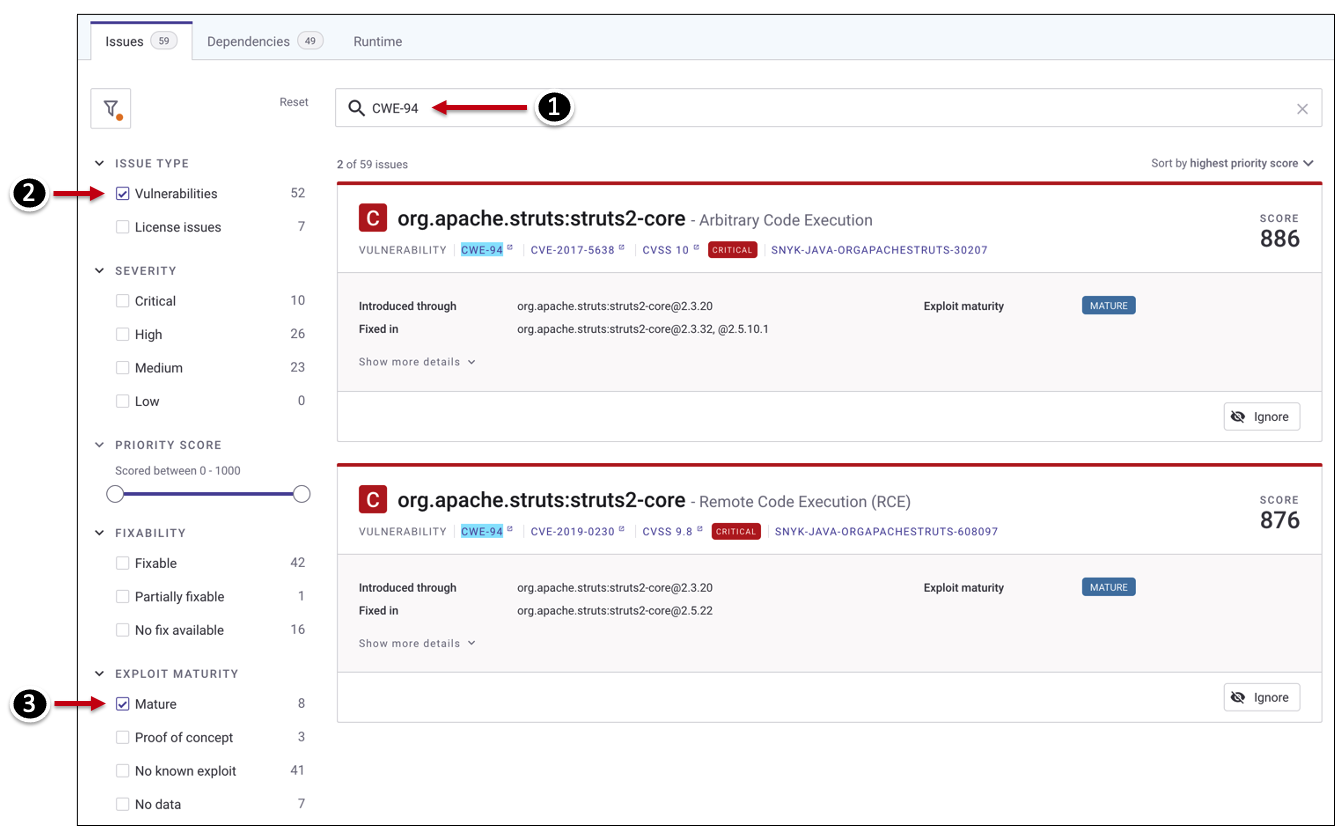1338x833 pixels.
Task: Expand Show more details on score 876 card
Action: coord(417,644)
